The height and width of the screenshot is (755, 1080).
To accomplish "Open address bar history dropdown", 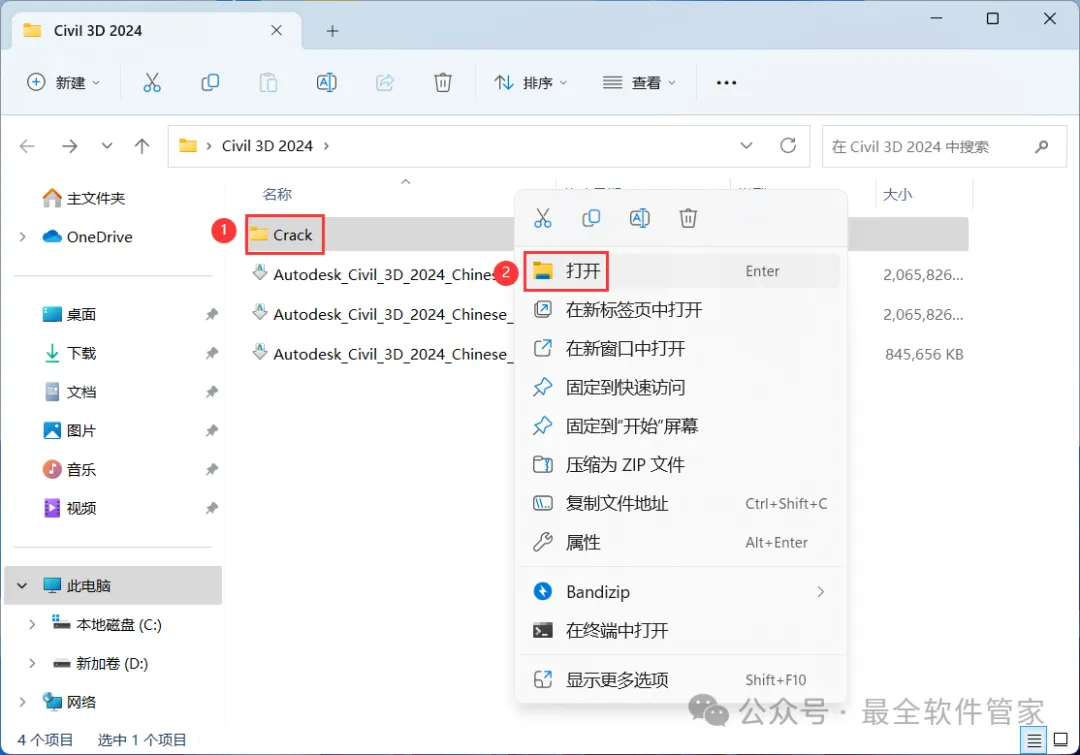I will [746, 145].
